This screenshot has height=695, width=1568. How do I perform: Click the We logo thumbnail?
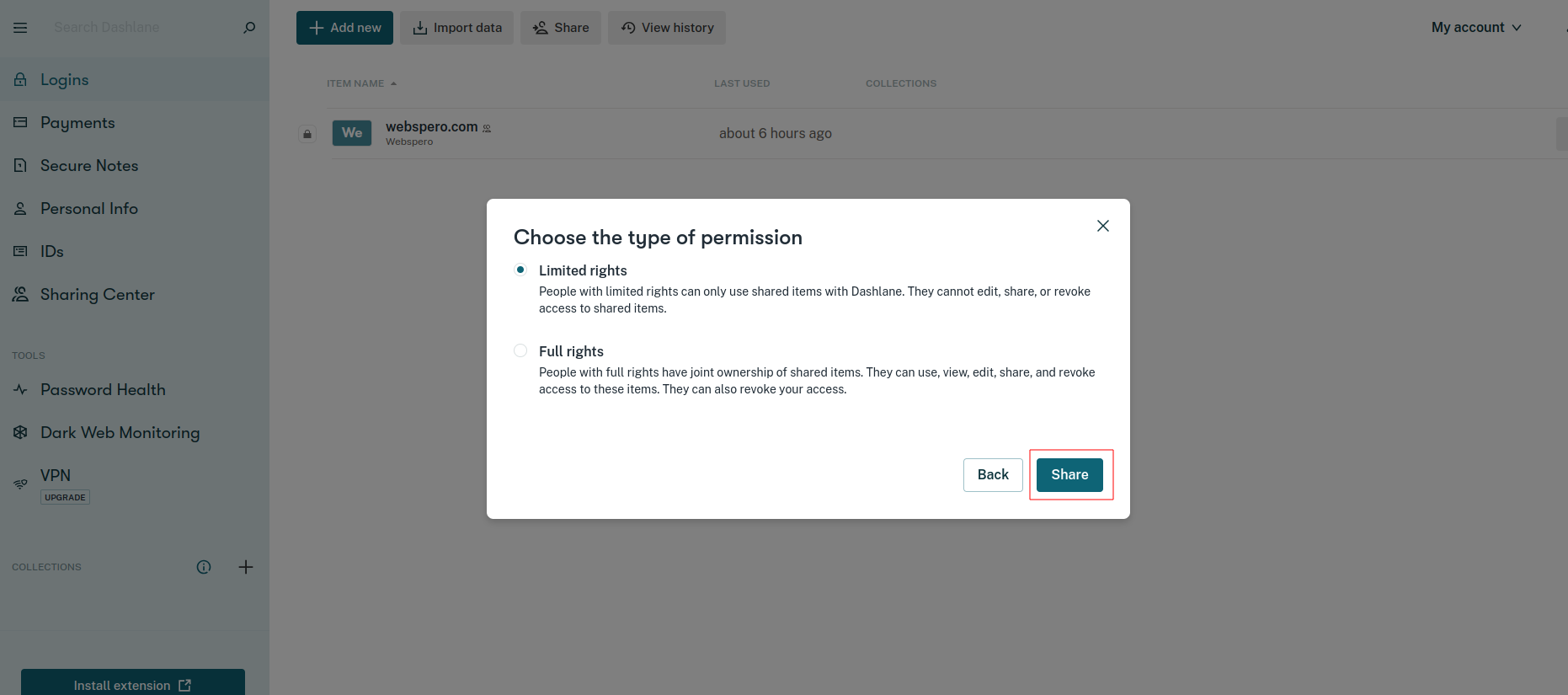pos(352,133)
